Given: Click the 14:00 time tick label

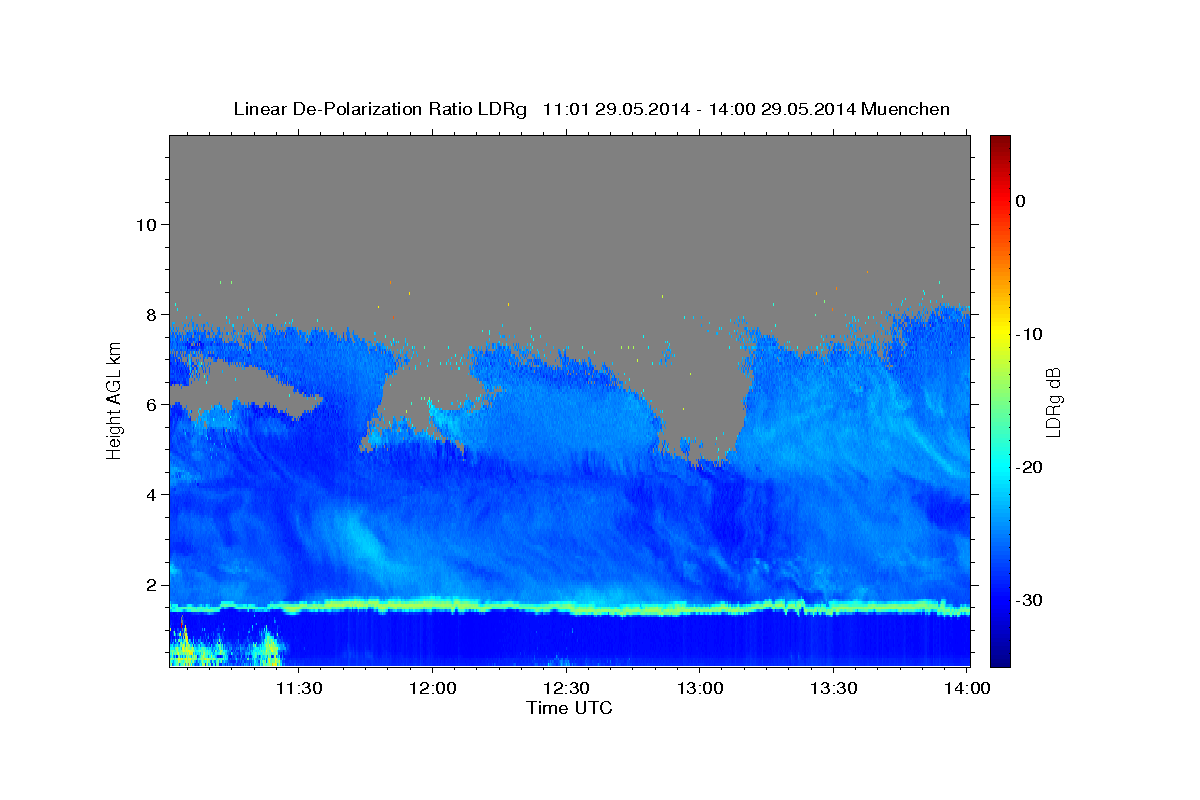Looking at the screenshot, I should click(x=966, y=688).
